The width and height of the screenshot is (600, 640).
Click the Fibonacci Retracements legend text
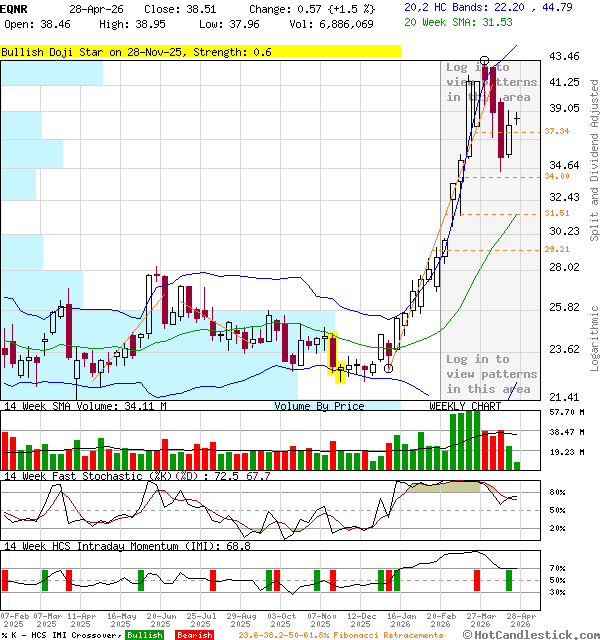click(341, 635)
